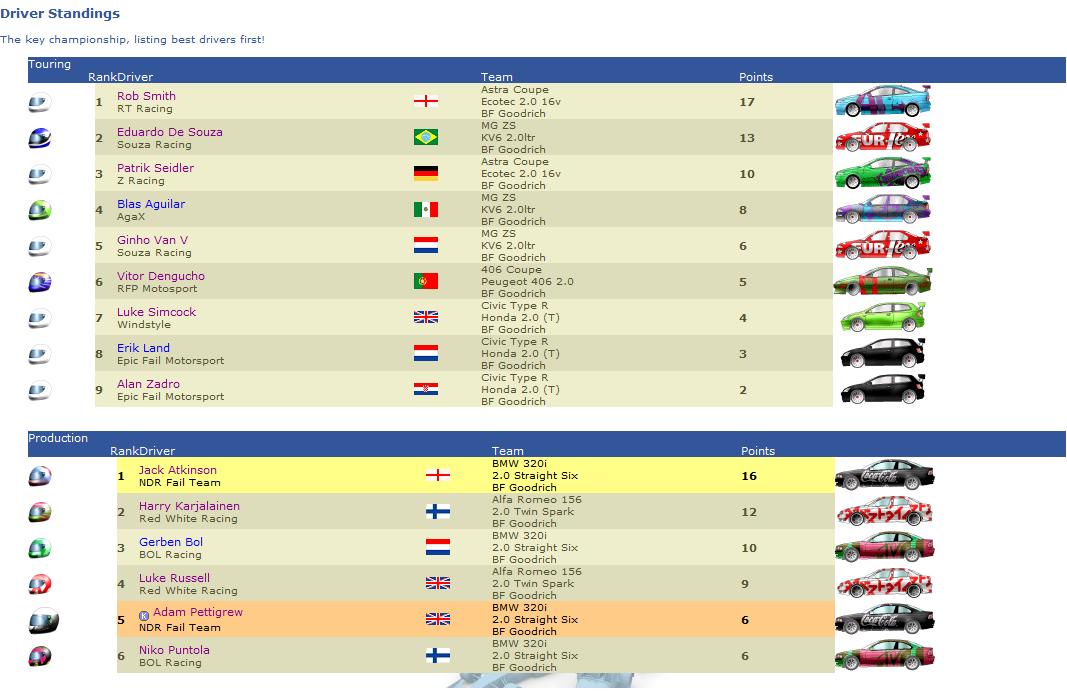Open Blas Aguilar driver link

click(x=151, y=204)
